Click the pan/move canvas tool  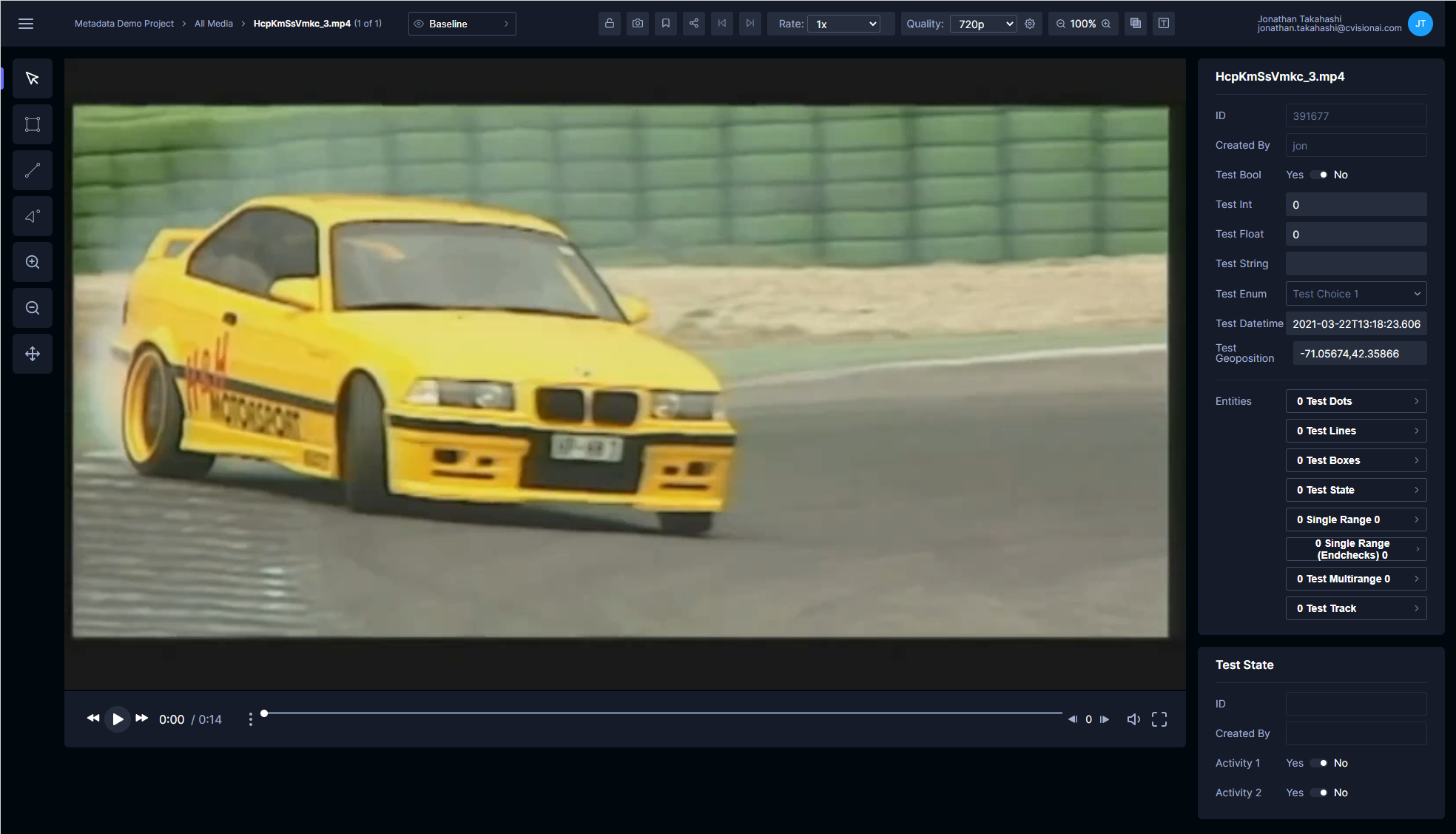33,354
